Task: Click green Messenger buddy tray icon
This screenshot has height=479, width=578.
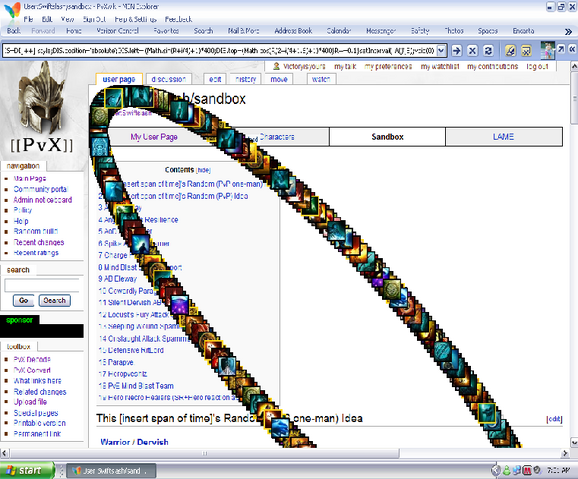Action: coord(507,471)
